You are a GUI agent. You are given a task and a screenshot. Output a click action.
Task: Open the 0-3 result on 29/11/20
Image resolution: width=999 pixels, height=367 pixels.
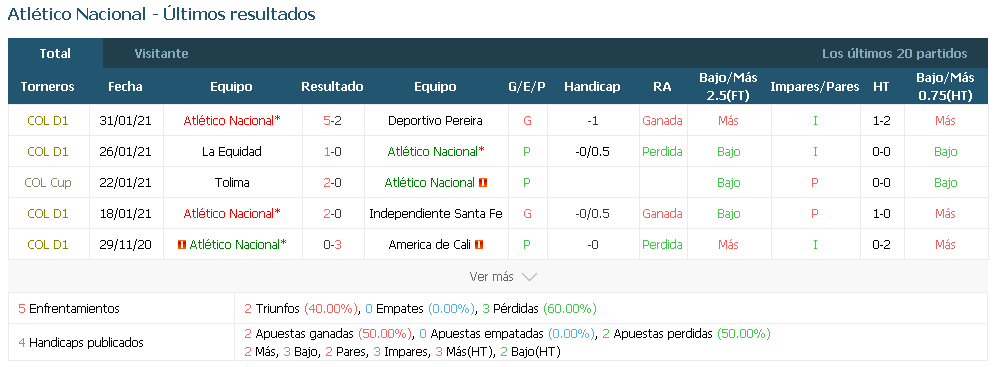coord(333,245)
